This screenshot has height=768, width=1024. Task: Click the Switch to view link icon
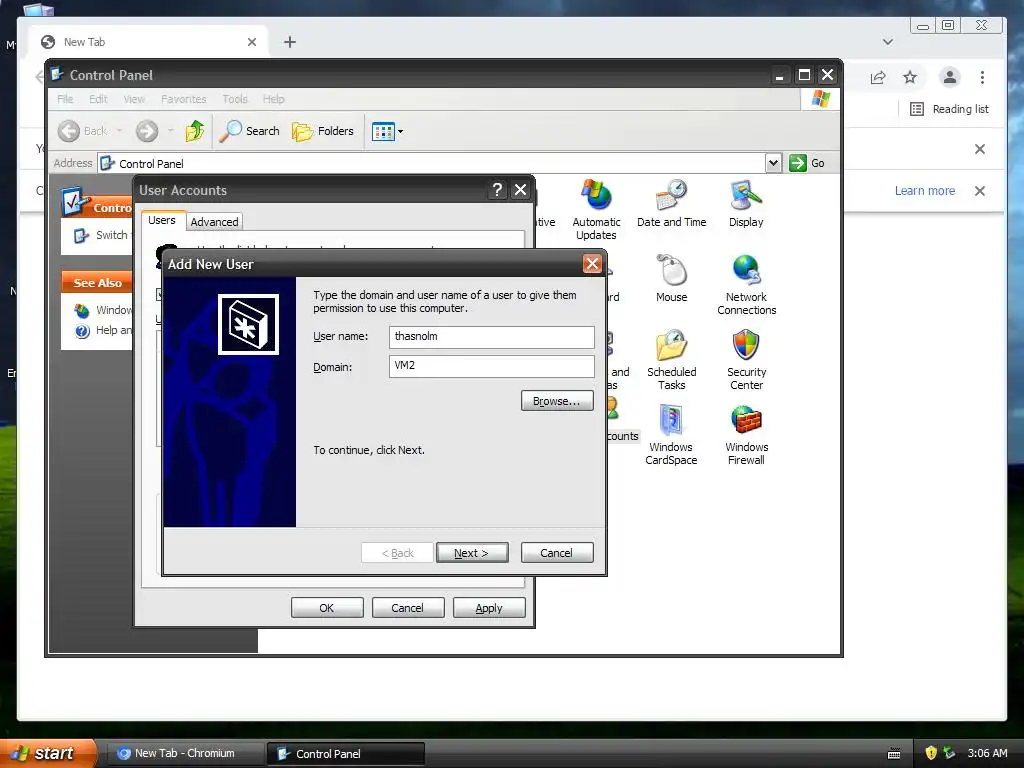tap(82, 236)
